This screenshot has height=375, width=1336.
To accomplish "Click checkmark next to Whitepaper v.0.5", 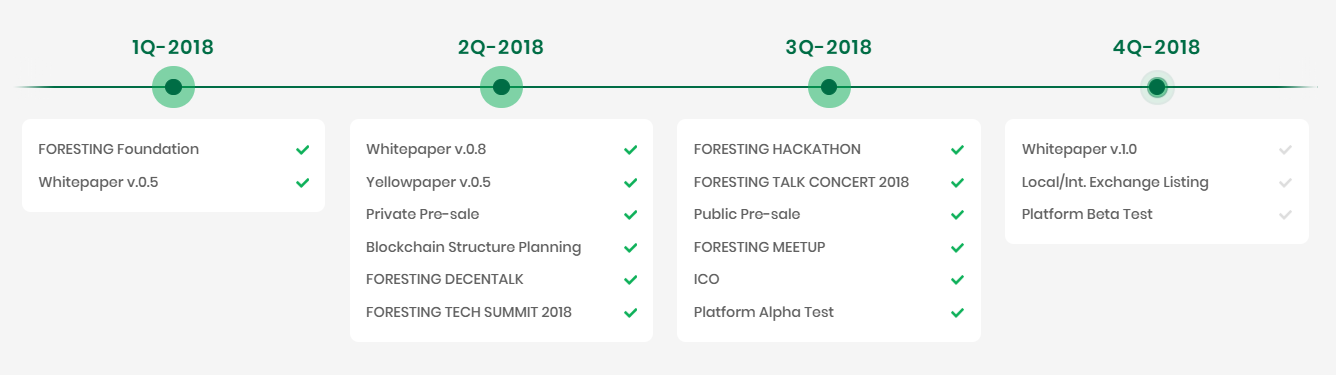I will (x=302, y=183).
